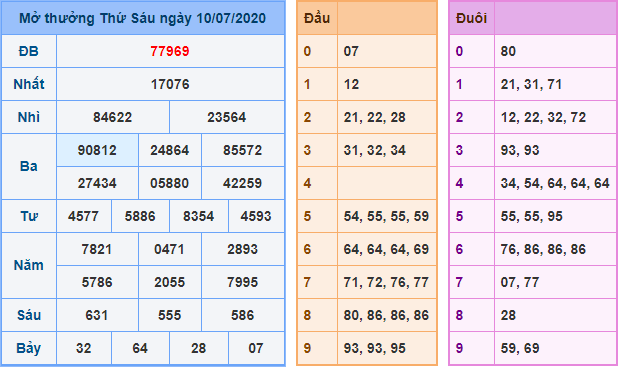Select Đuôi values '55, 55, 95'
Screen dimensions: 619x367
tap(531, 216)
